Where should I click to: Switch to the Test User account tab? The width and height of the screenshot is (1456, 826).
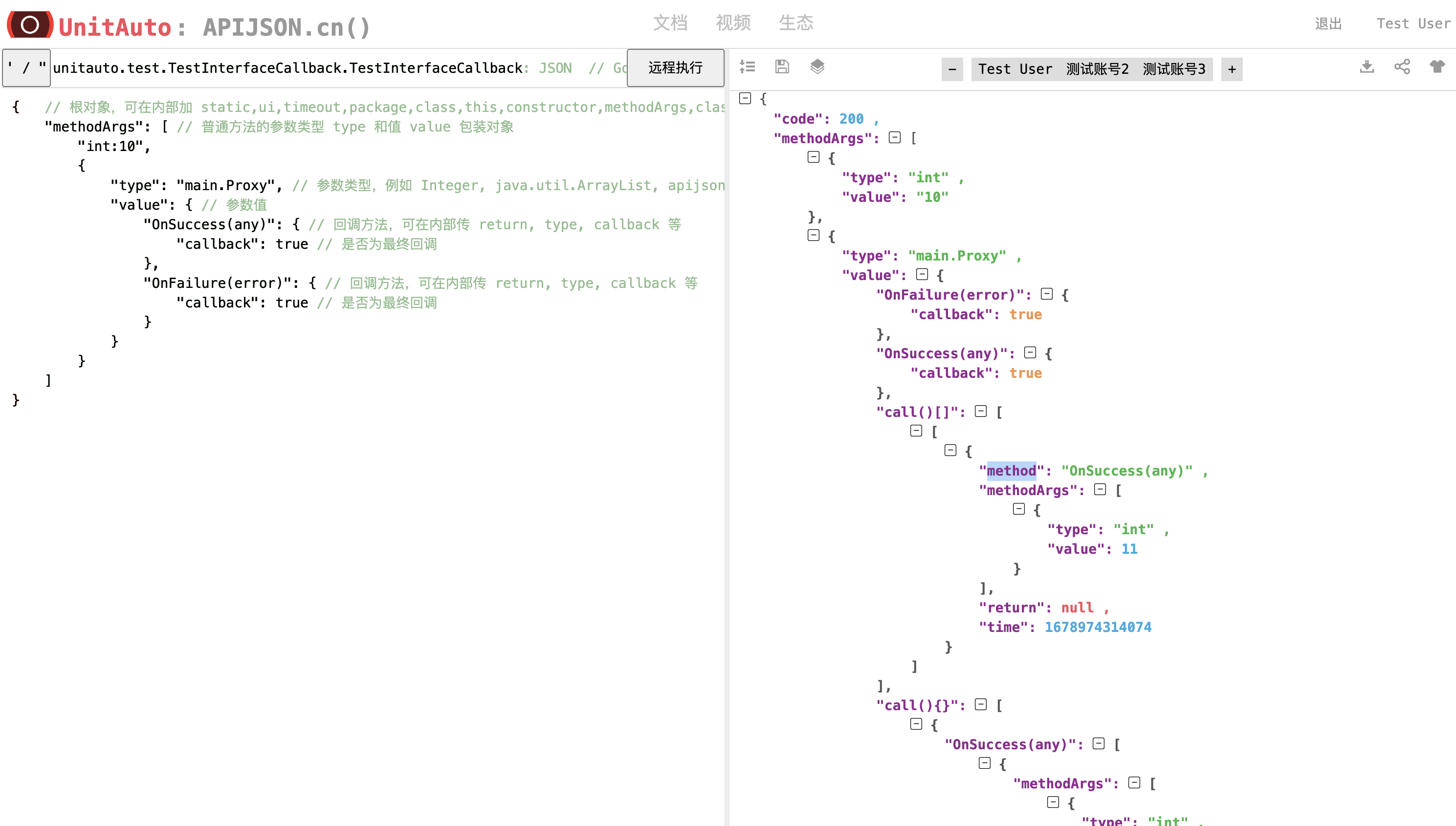coord(1015,69)
